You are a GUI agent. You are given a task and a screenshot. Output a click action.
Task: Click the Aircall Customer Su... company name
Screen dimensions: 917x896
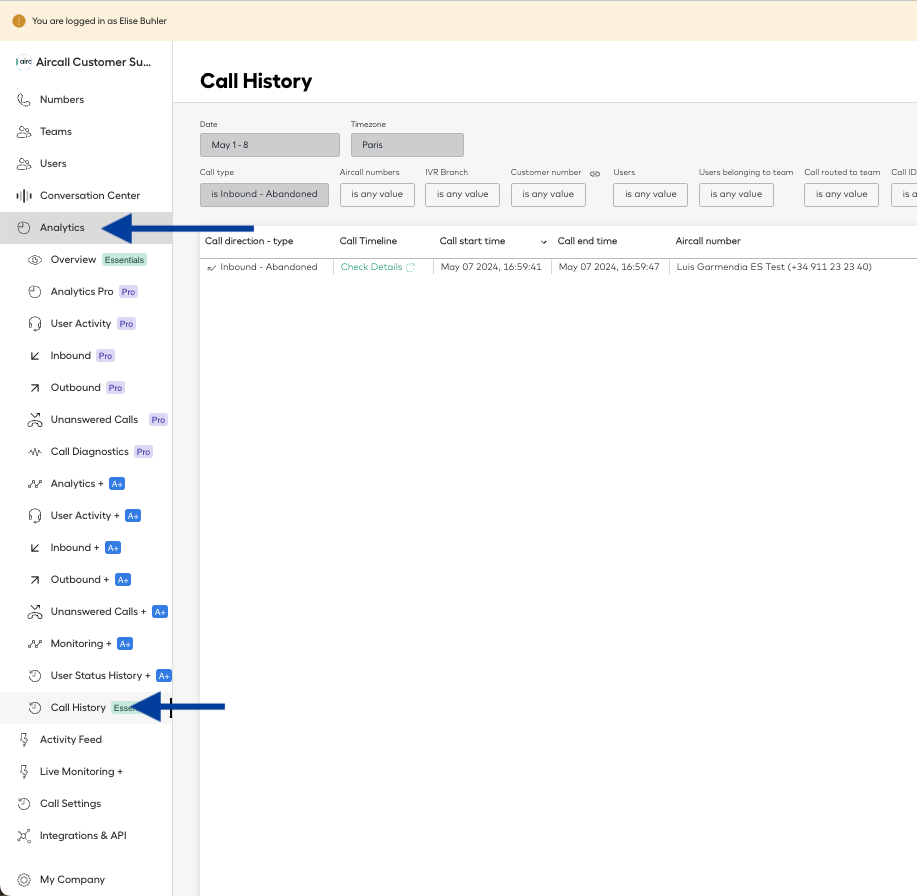coord(94,62)
